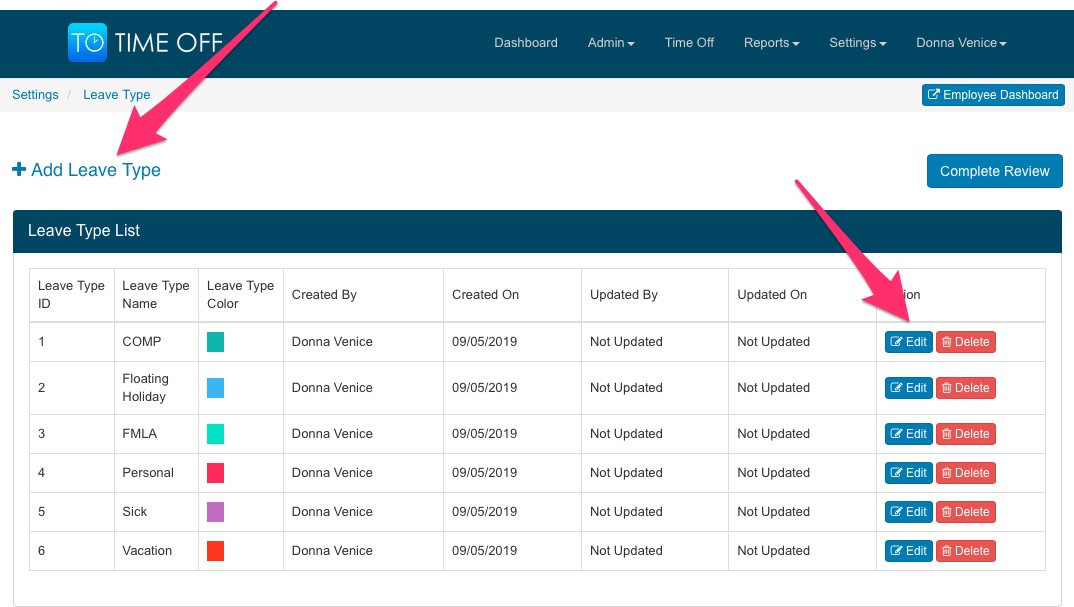Edit the Sick leave type
The height and width of the screenshot is (607, 1074).
pos(908,512)
